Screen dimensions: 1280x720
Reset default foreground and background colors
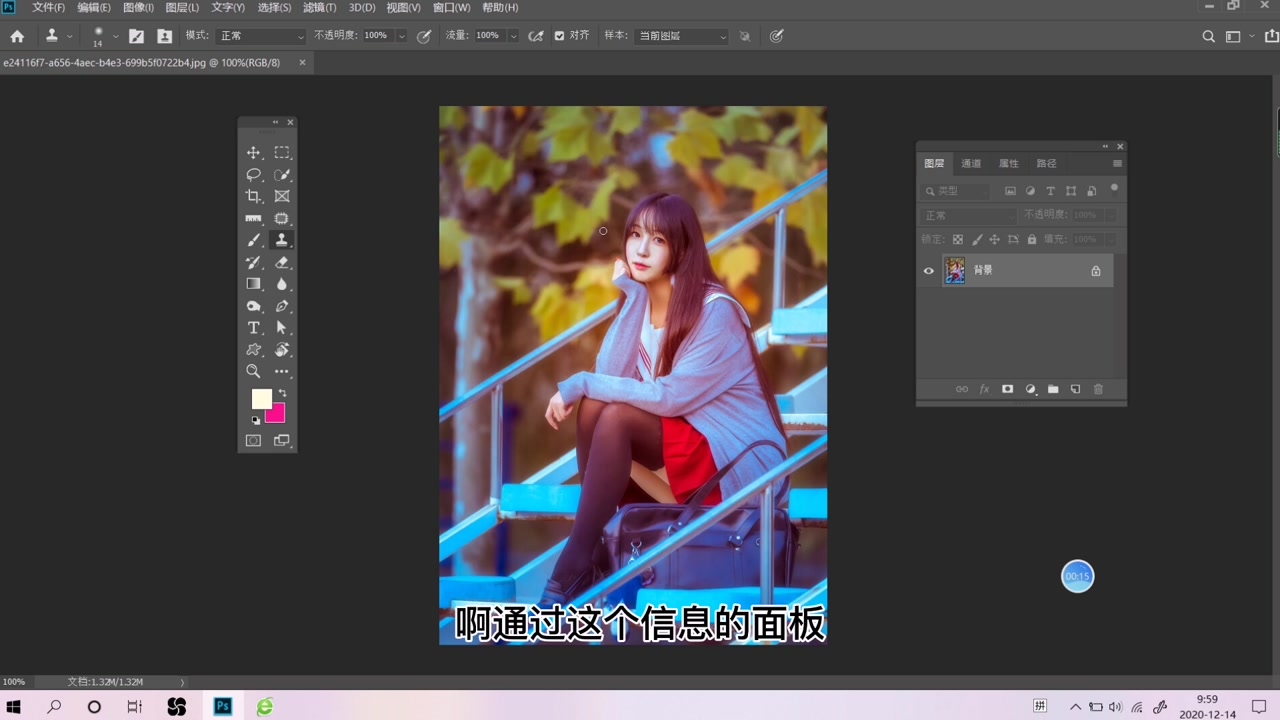pos(255,420)
